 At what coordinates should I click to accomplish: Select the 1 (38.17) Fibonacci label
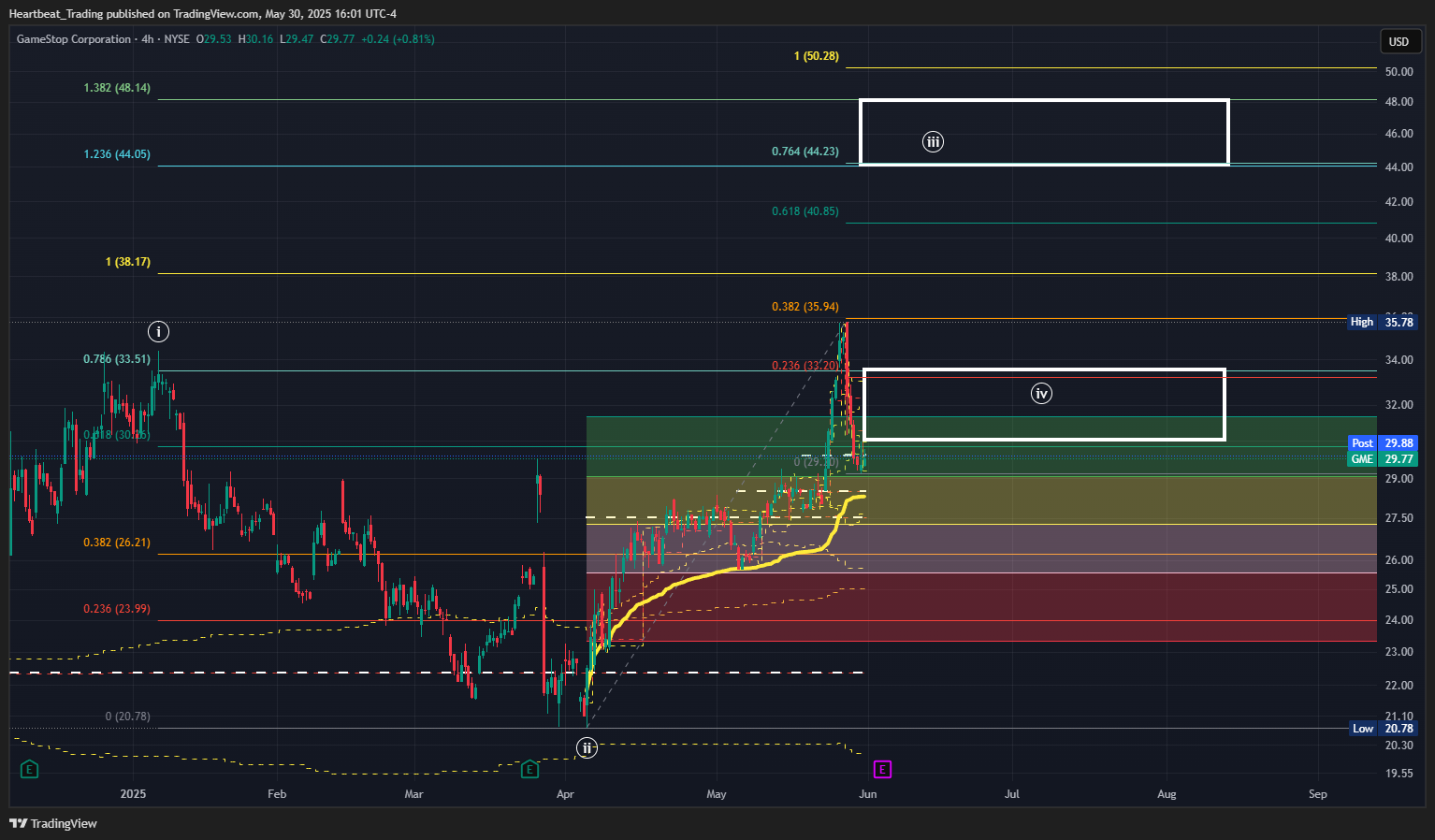coord(128,262)
